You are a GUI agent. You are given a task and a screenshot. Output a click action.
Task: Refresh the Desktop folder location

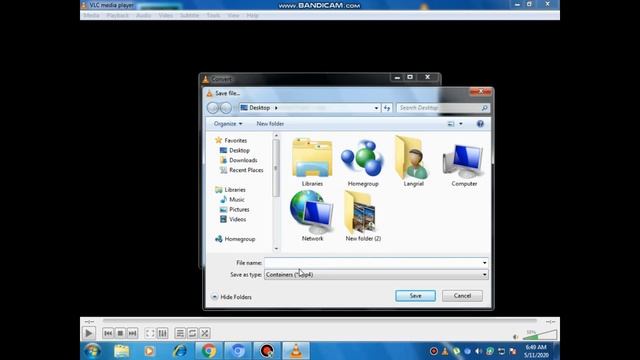387,108
